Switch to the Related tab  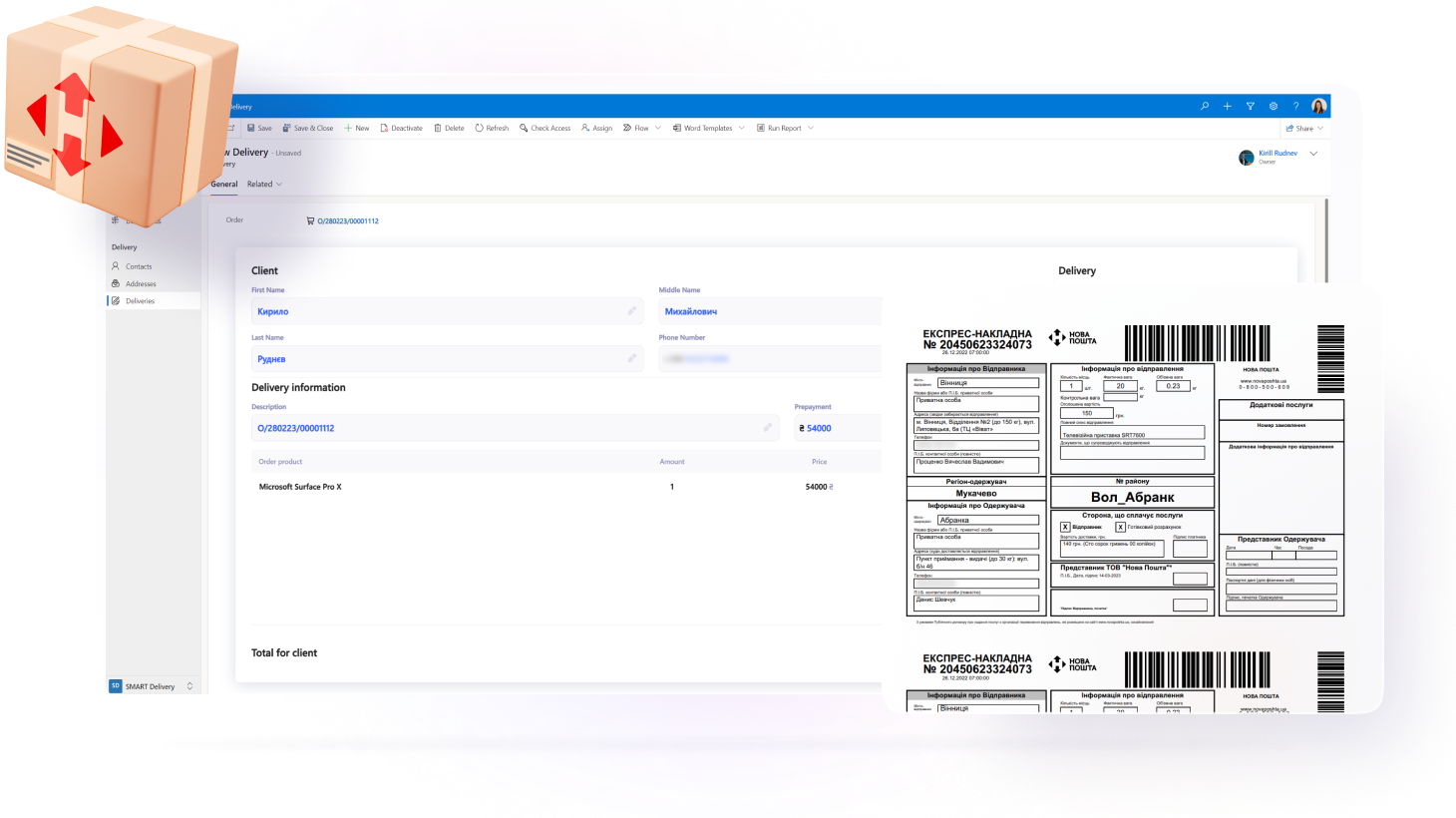(x=264, y=185)
